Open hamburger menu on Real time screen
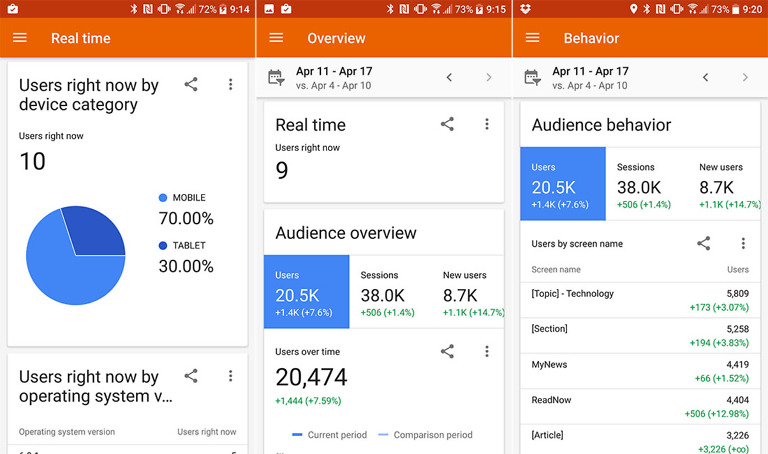768x454 pixels. point(20,38)
